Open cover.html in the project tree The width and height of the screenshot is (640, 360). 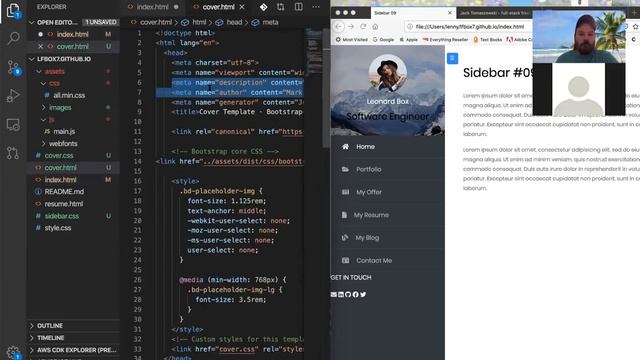[x=60, y=168]
